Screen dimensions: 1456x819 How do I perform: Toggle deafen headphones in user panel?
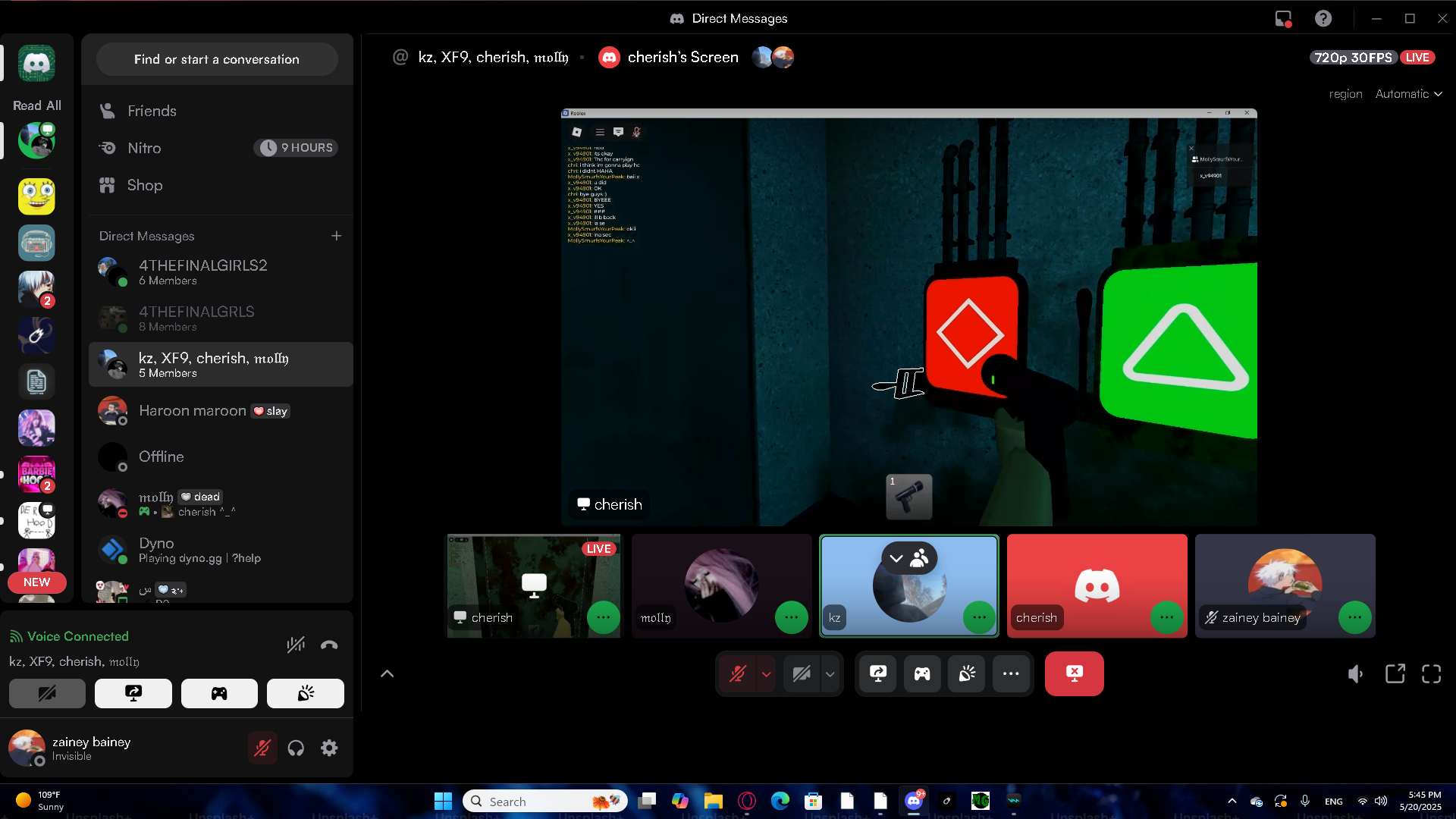[x=296, y=748]
